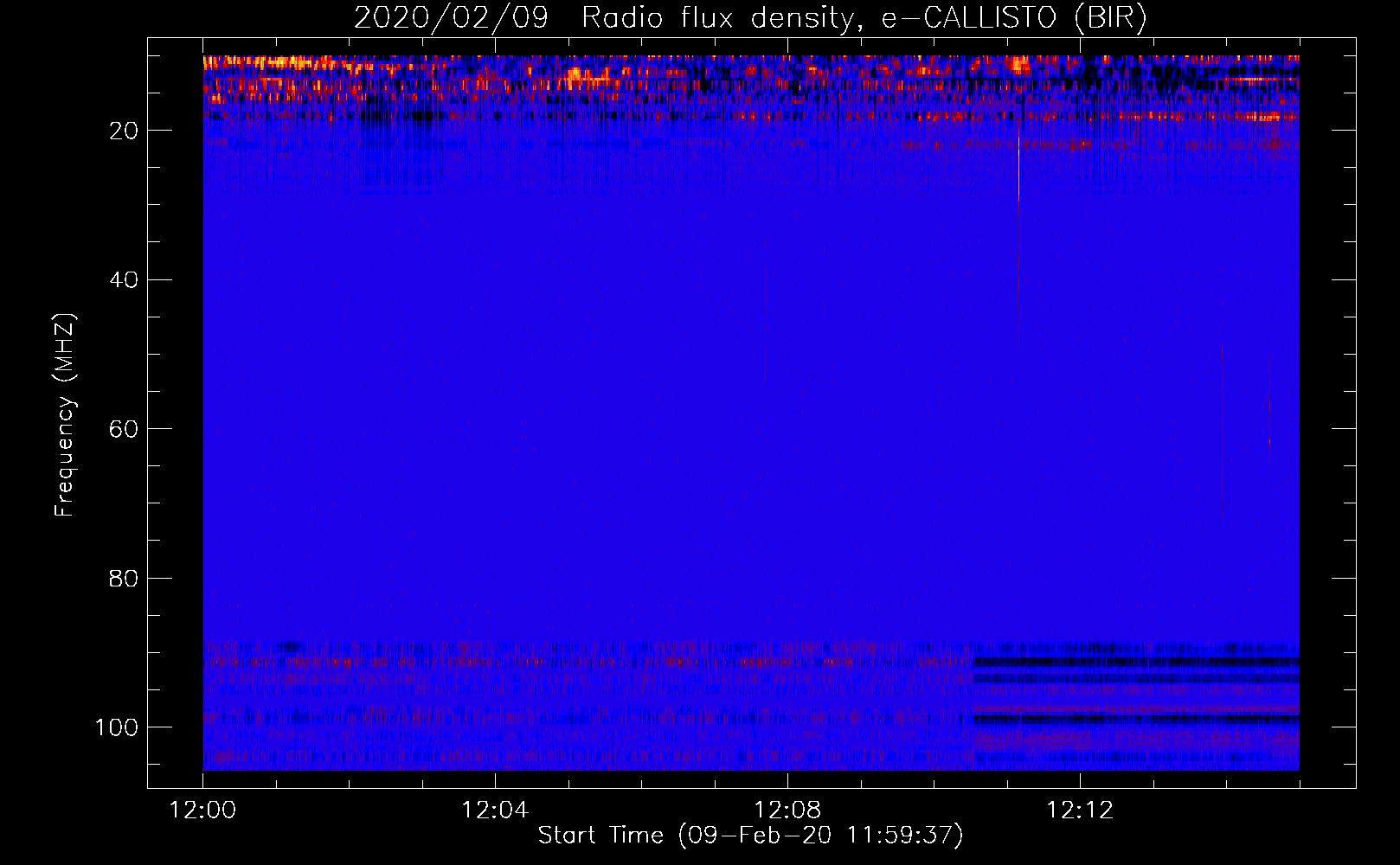Click the 20 frequency tick label
1400x865 pixels.
(124, 131)
